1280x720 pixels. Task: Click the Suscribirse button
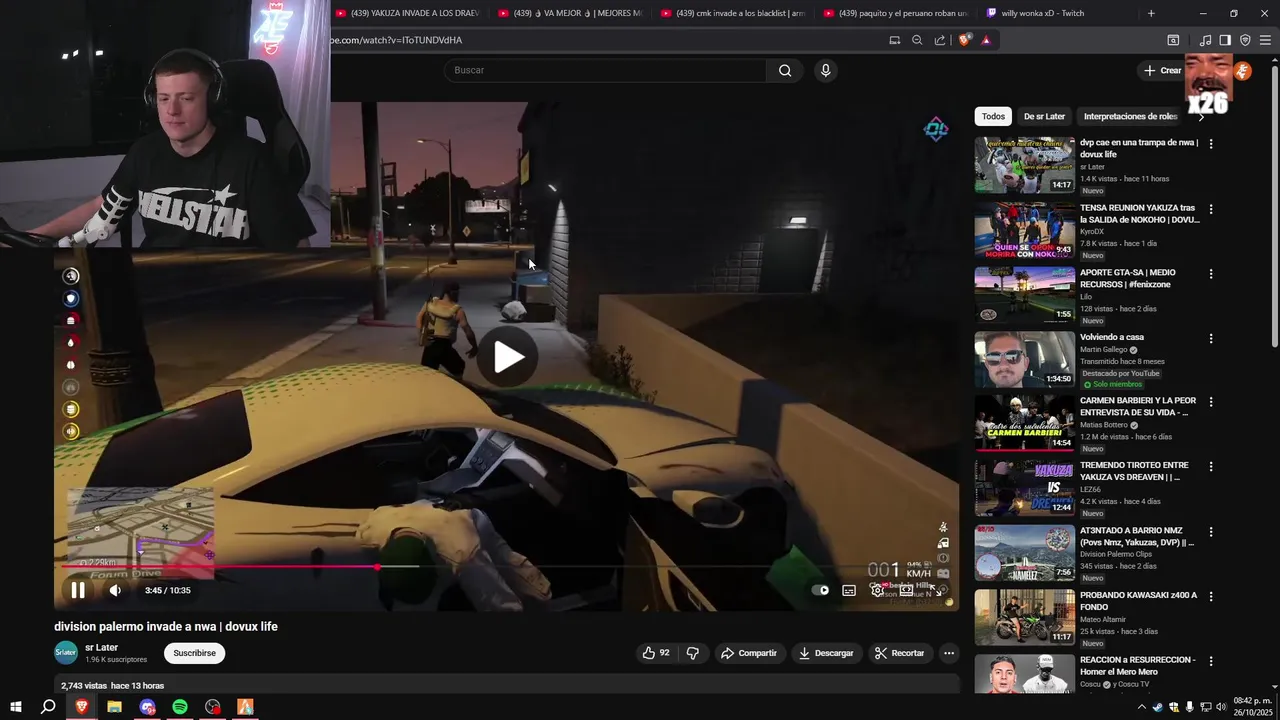194,653
